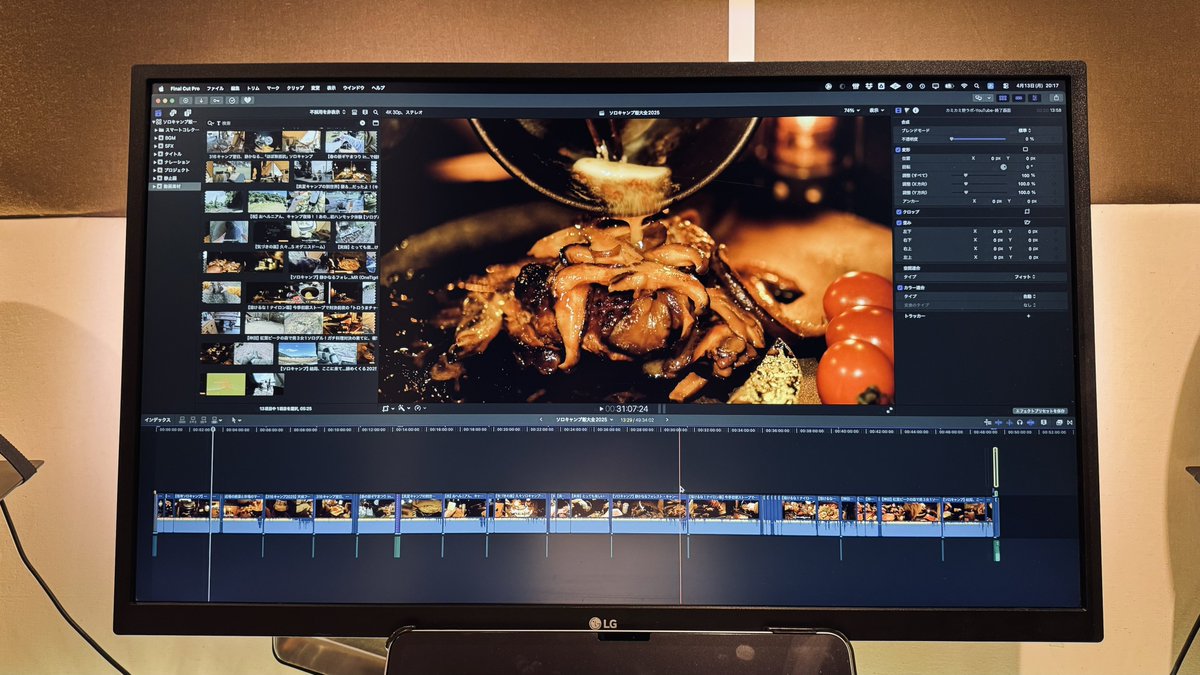Select the green clip thumbnail in browser
Viewport: 1200px width, 675px height.
226,383
